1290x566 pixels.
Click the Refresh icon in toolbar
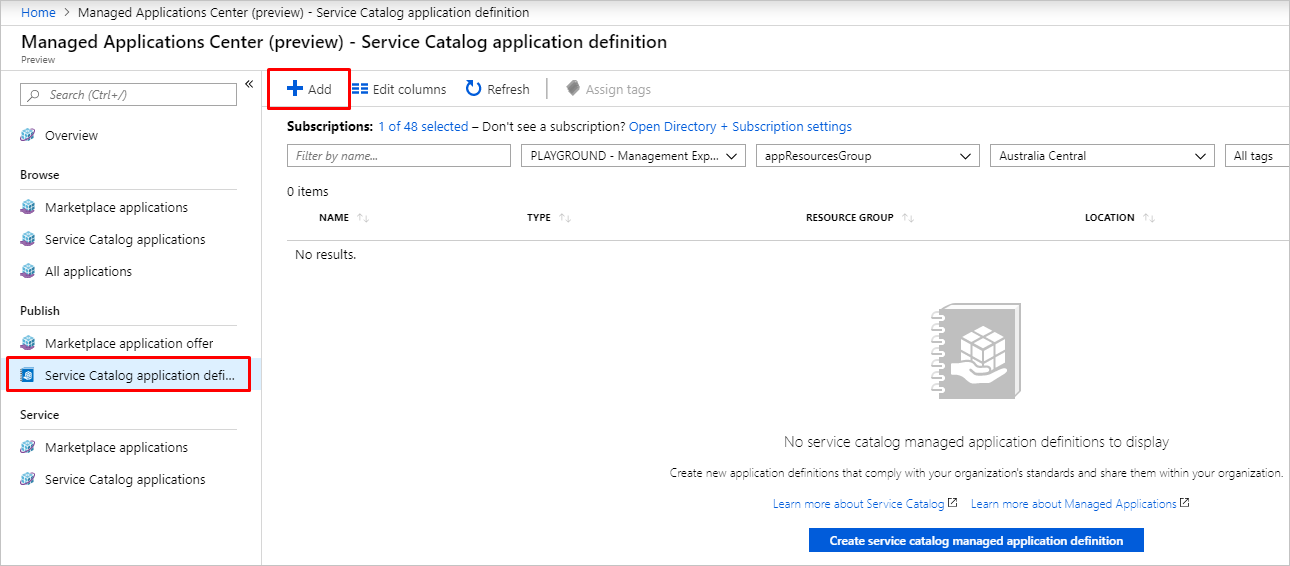[x=474, y=89]
